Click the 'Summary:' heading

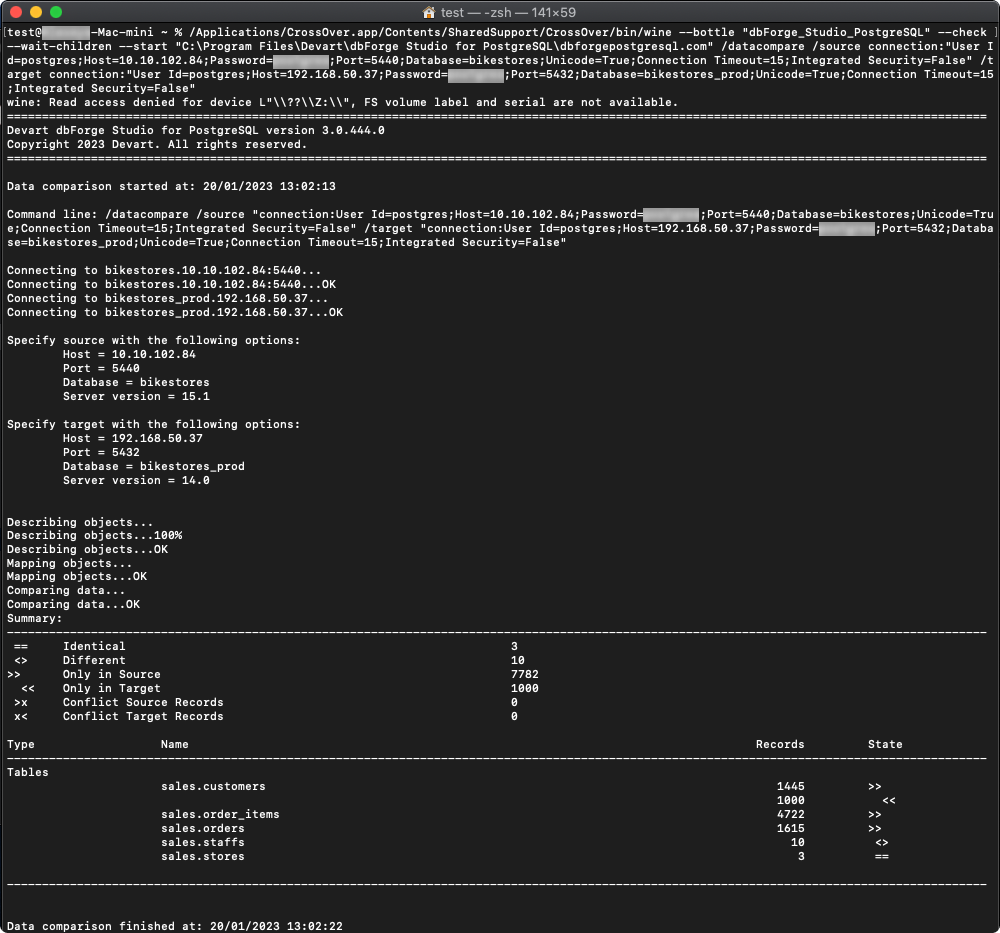(34, 619)
